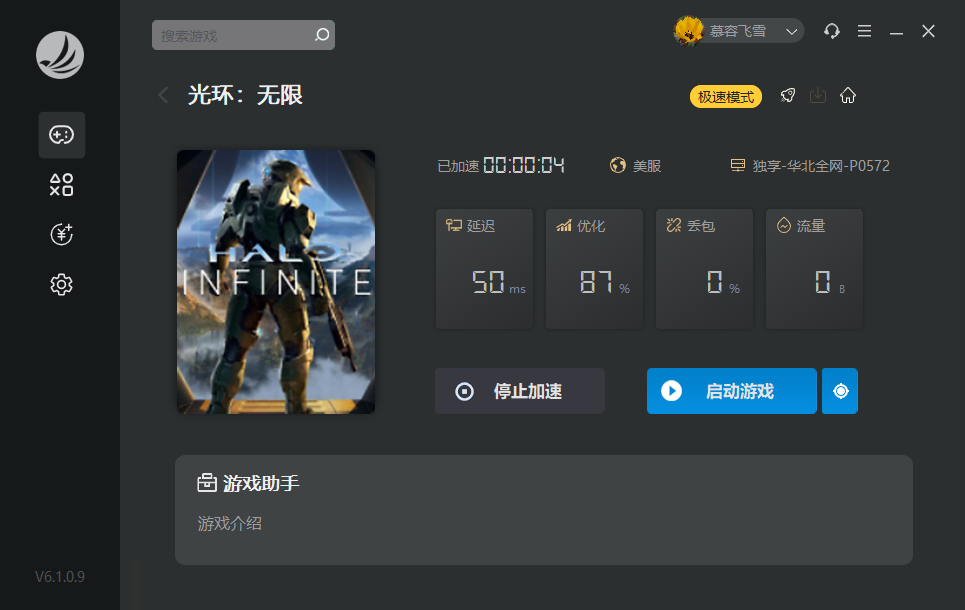Click the 延迟 latency card
965x610 pixels.
(x=484, y=268)
